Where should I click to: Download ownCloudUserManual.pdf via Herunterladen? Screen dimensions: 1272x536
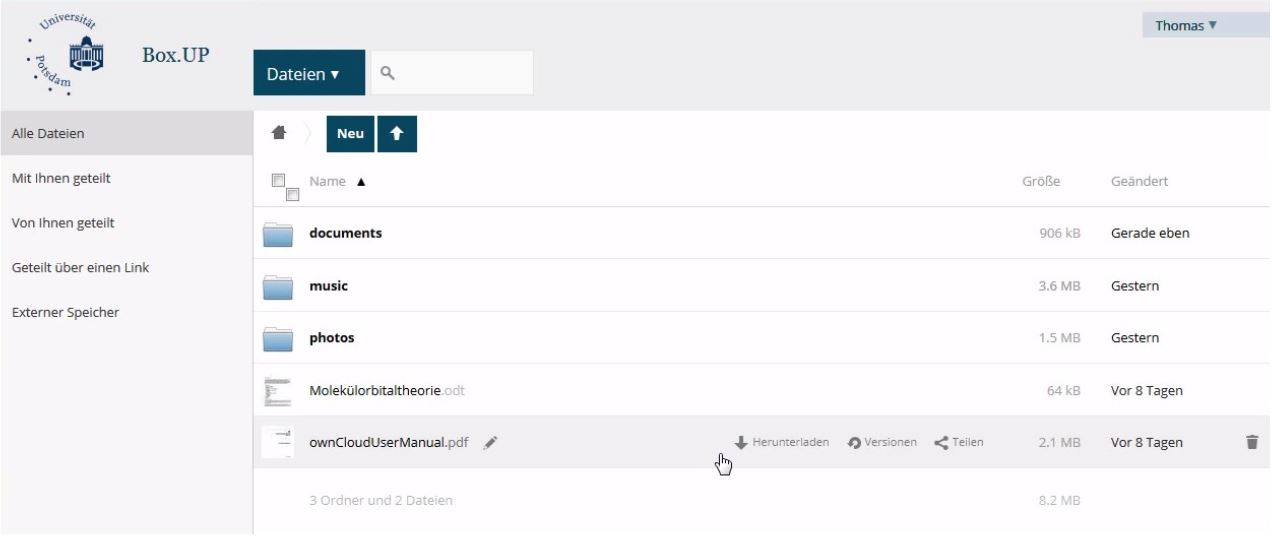[x=781, y=442]
